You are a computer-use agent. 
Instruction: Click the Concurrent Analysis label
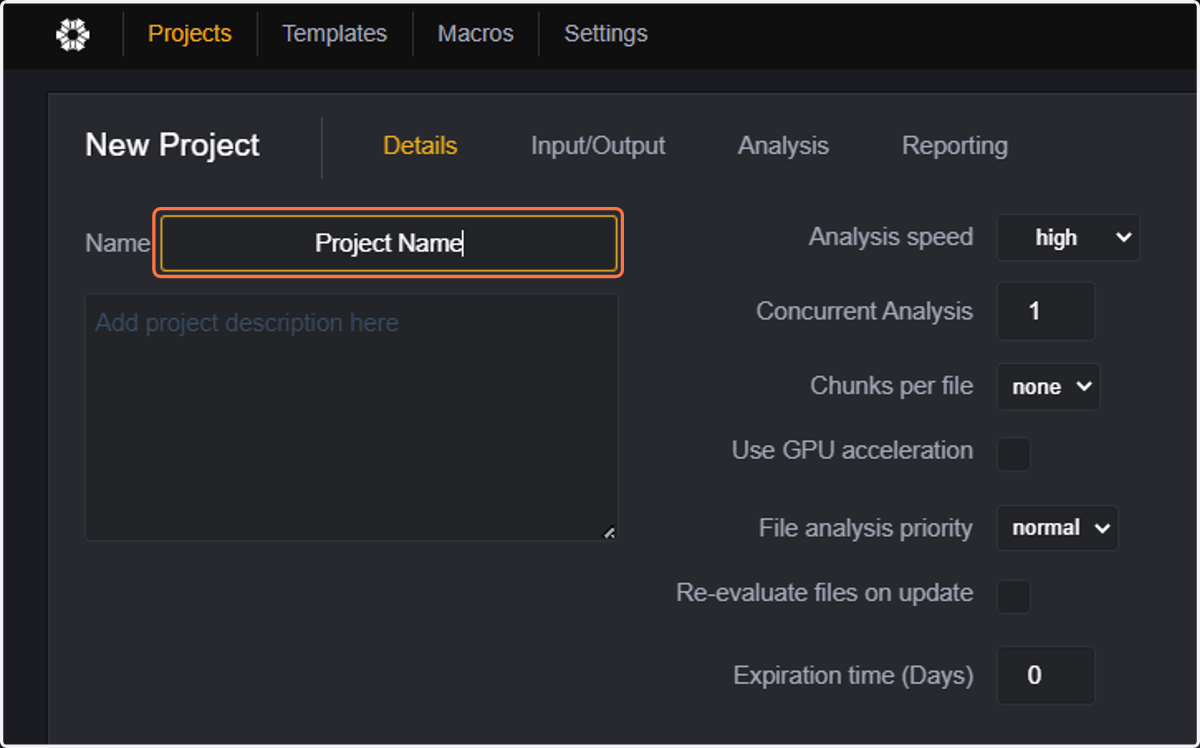(x=864, y=311)
